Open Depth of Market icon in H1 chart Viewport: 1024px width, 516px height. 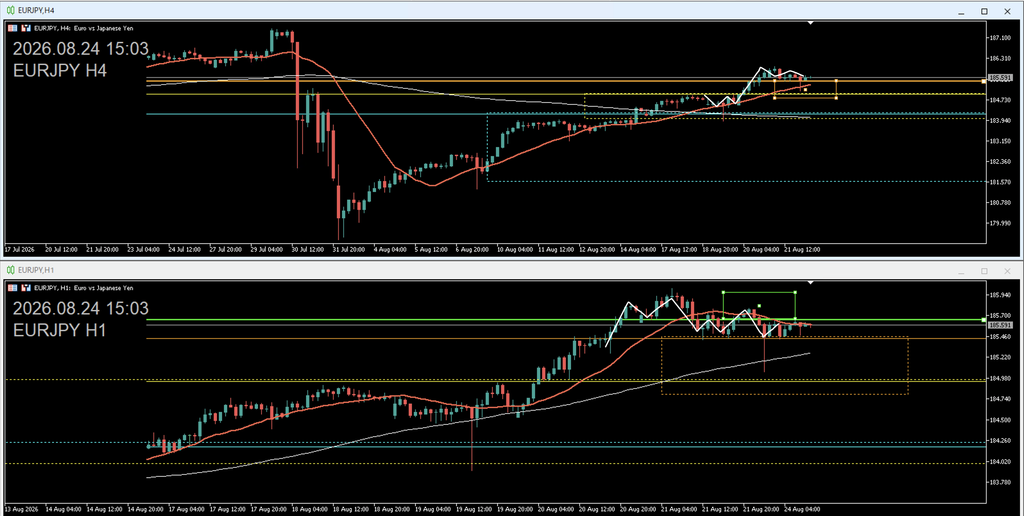(26, 287)
